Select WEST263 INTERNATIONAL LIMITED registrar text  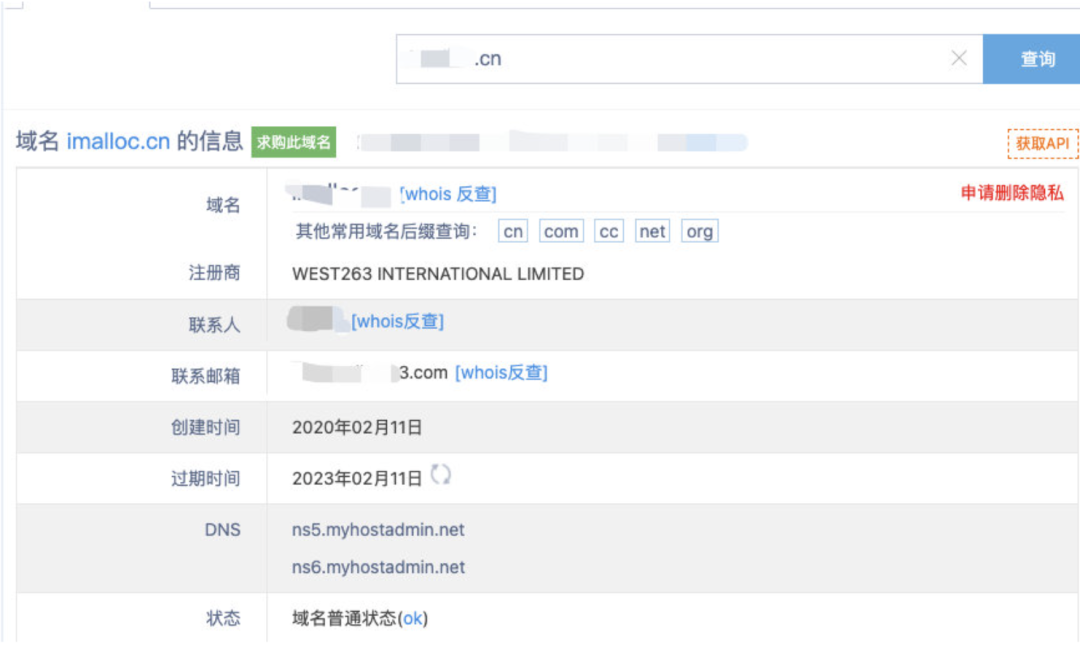click(x=438, y=274)
